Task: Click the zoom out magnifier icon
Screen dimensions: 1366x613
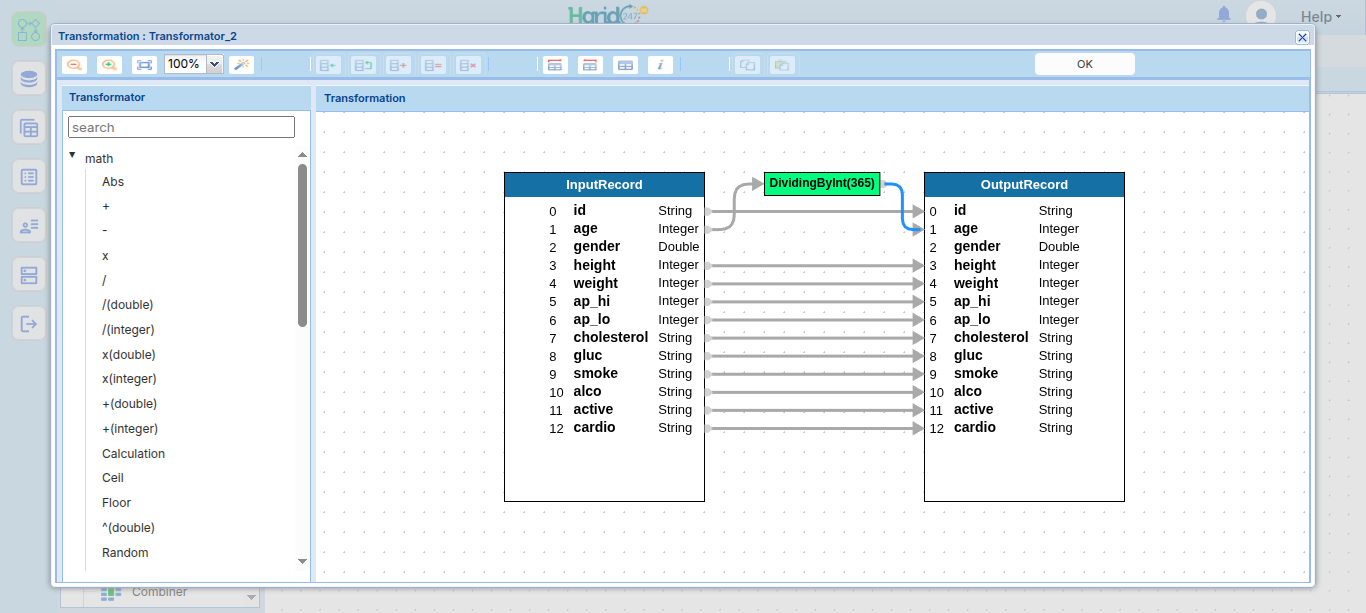Action: pyautogui.click(x=74, y=65)
